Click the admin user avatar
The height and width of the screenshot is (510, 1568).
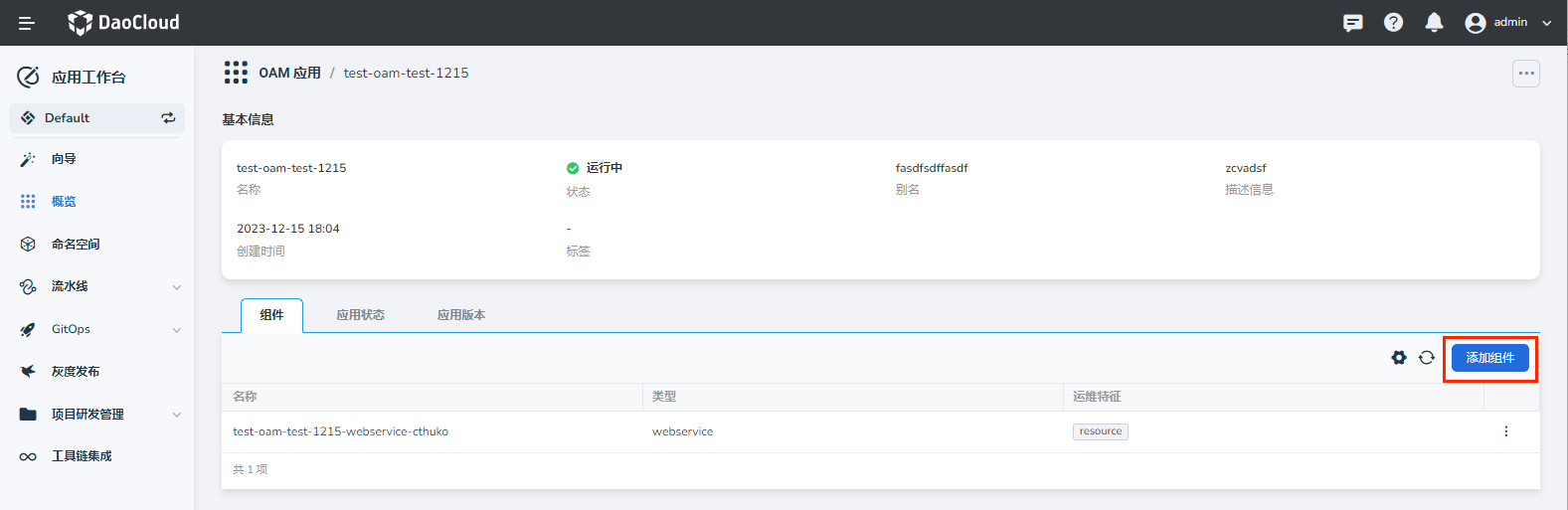point(1476,23)
